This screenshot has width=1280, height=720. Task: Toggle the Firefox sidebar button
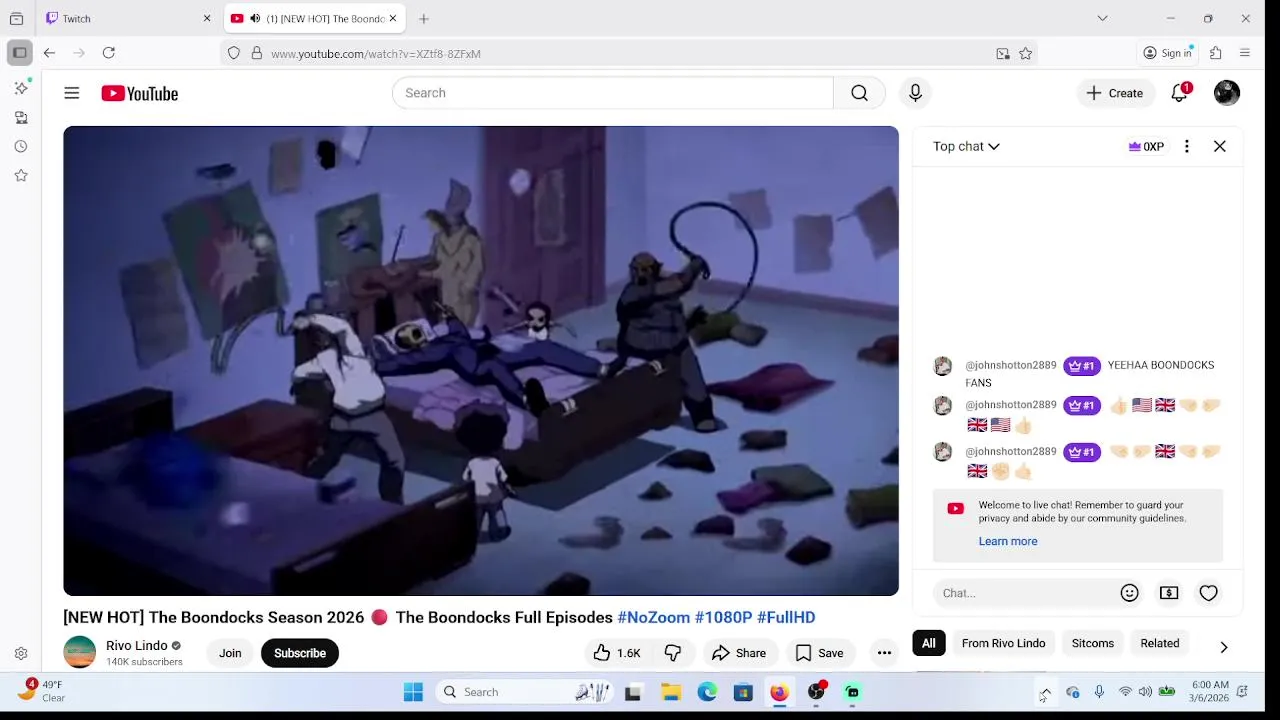20,53
